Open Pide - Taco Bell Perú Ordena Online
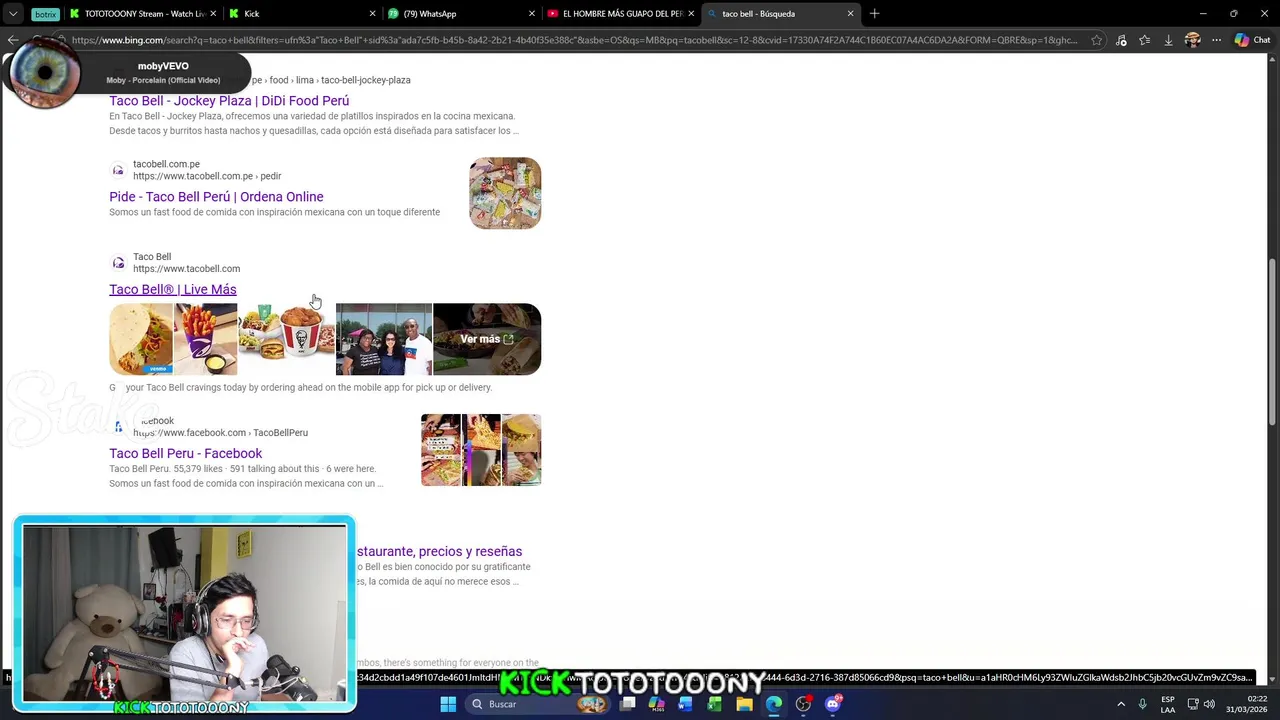 pyautogui.click(x=216, y=197)
